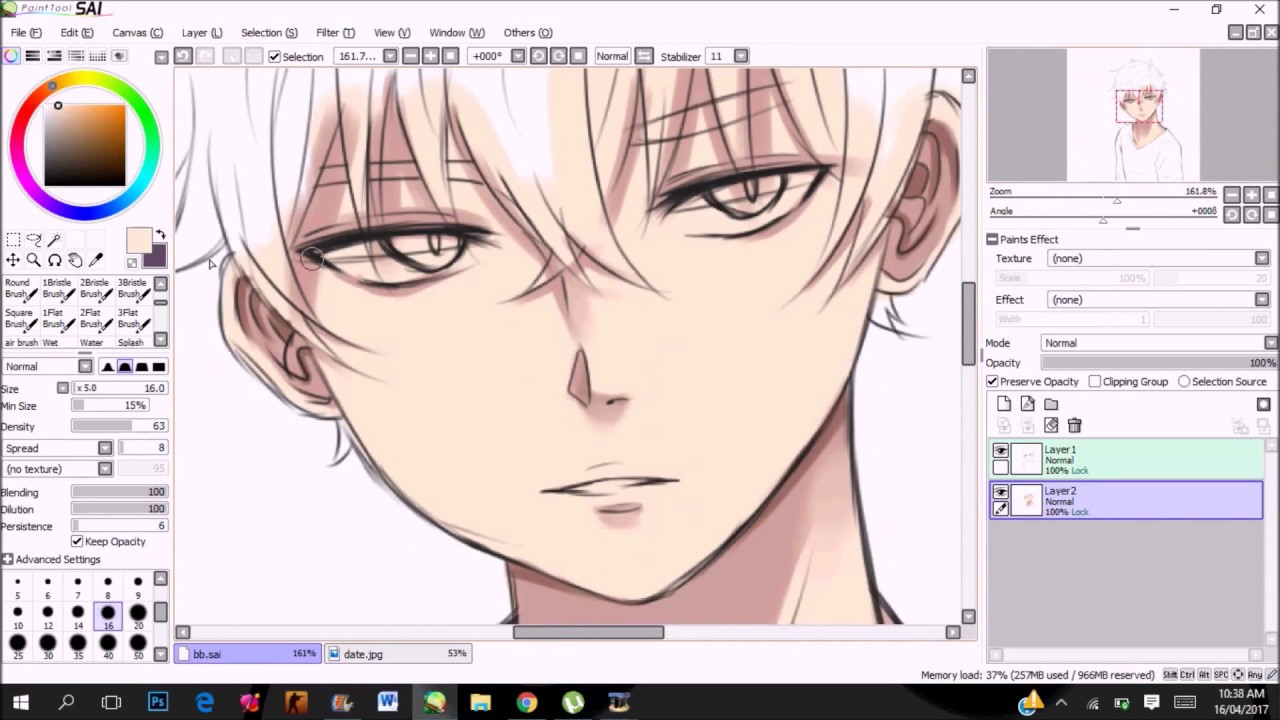Choose the 3Bristle Brush
The height and width of the screenshot is (720, 1280).
pyautogui.click(x=133, y=289)
